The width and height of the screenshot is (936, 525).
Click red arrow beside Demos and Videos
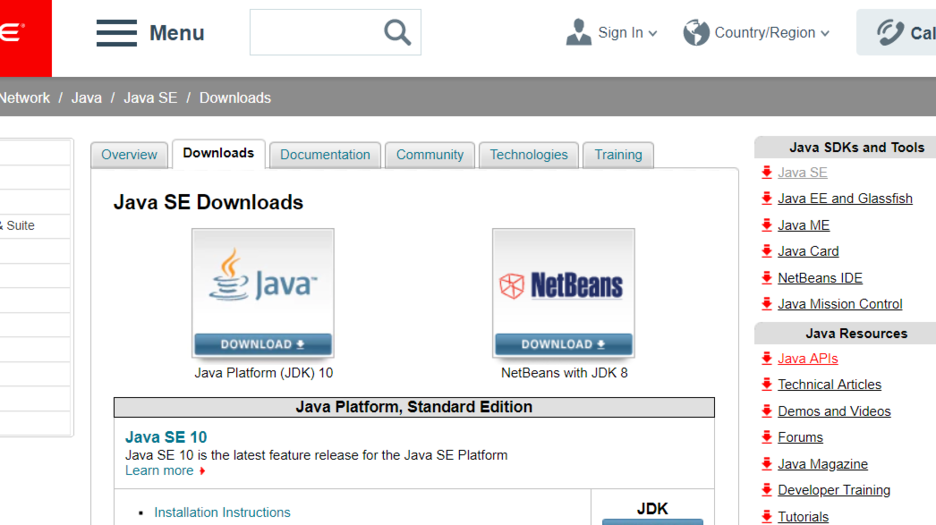pyautogui.click(x=767, y=411)
